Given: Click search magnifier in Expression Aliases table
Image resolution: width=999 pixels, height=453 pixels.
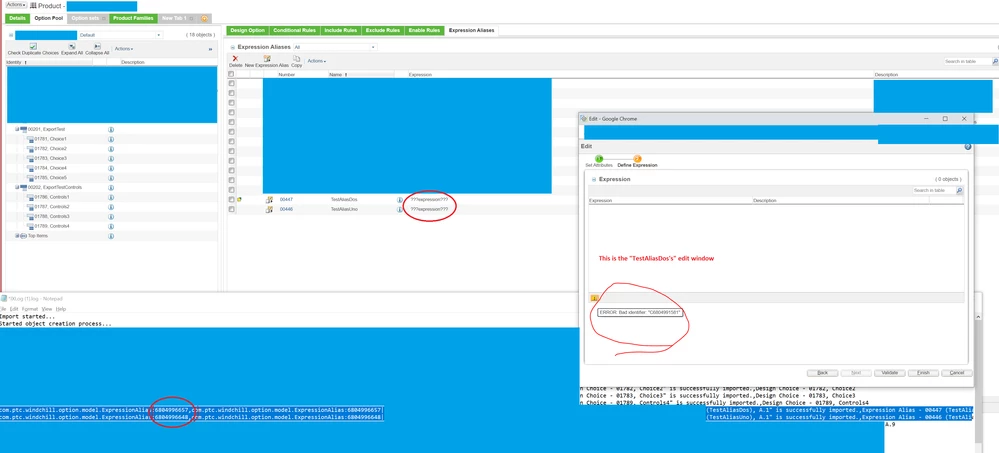Looking at the screenshot, I should pos(995,61).
